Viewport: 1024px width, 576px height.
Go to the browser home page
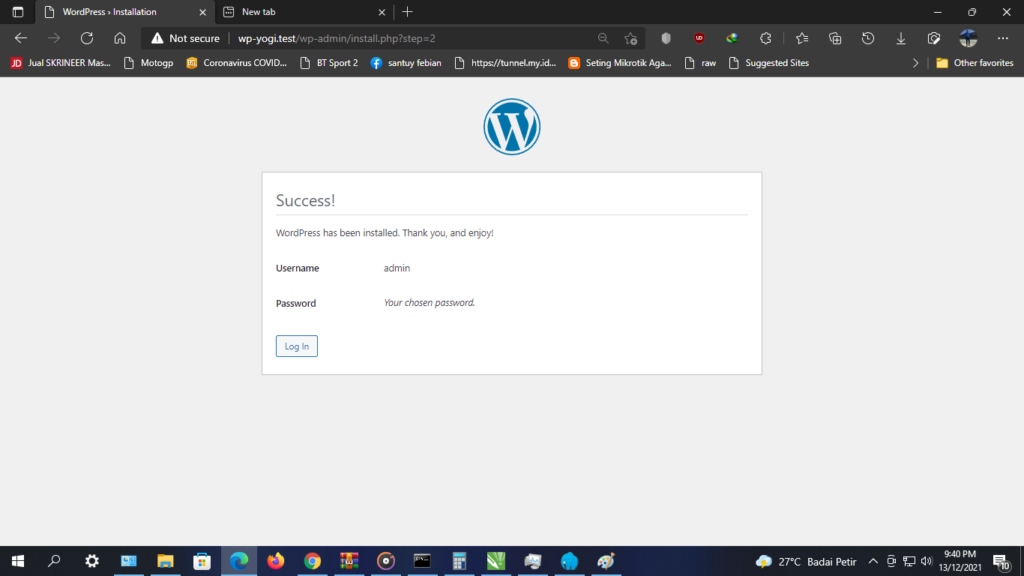click(120, 38)
